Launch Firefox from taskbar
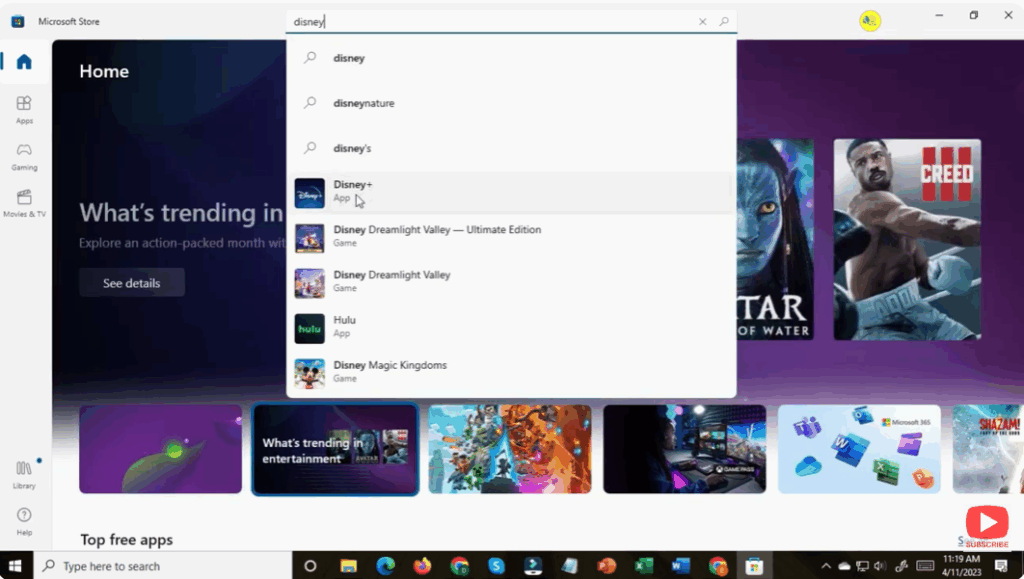This screenshot has height=579, width=1024. 423,566
